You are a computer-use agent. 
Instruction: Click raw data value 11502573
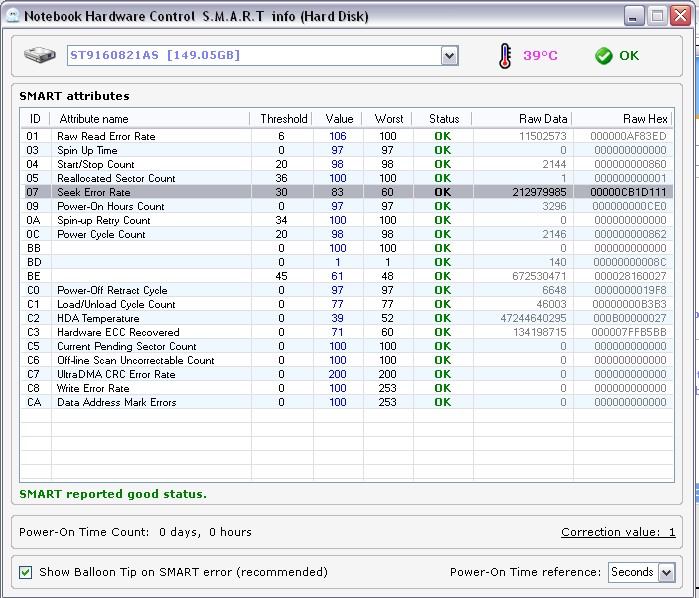[x=543, y=136]
